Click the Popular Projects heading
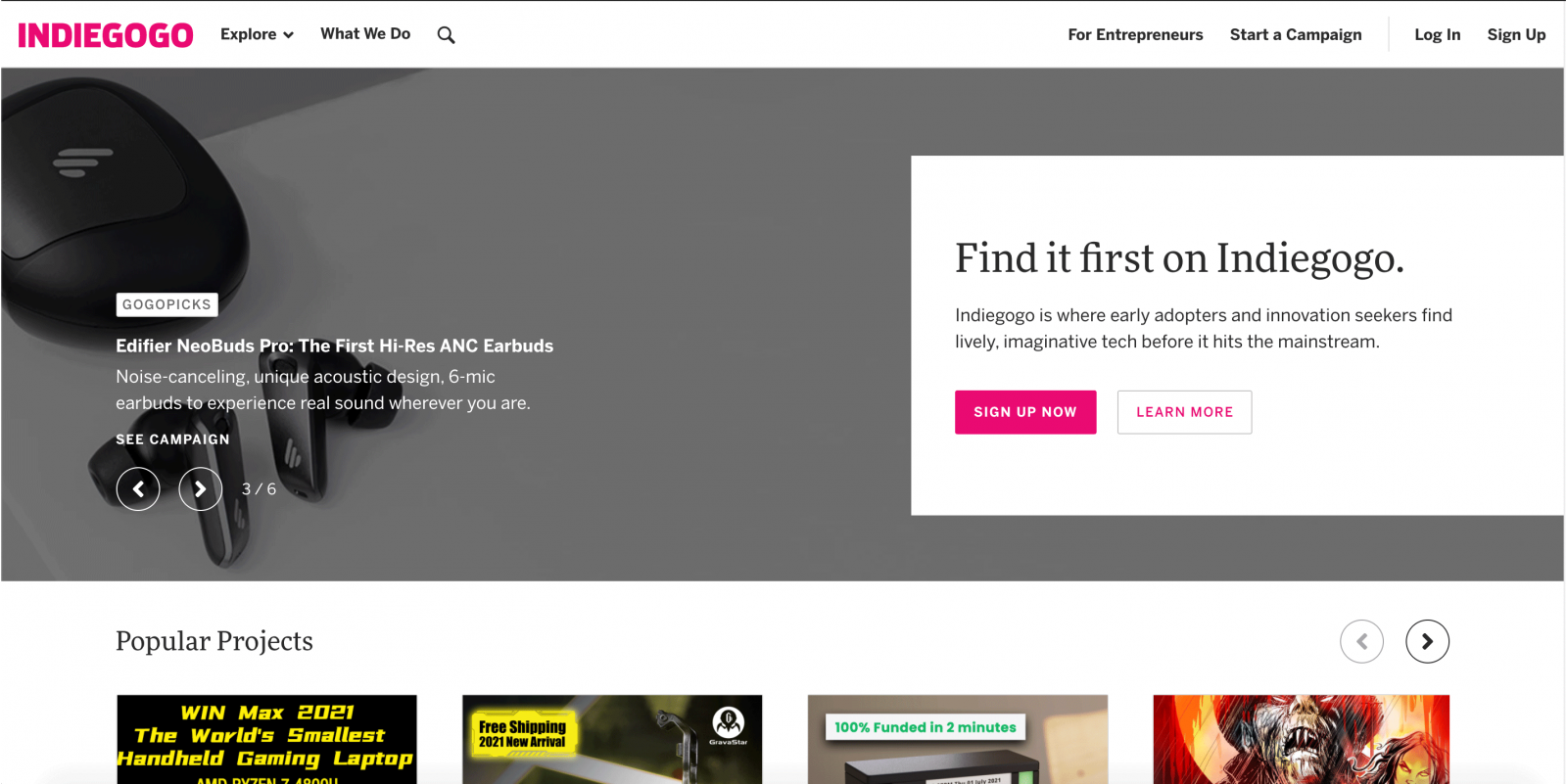 pyautogui.click(x=214, y=641)
